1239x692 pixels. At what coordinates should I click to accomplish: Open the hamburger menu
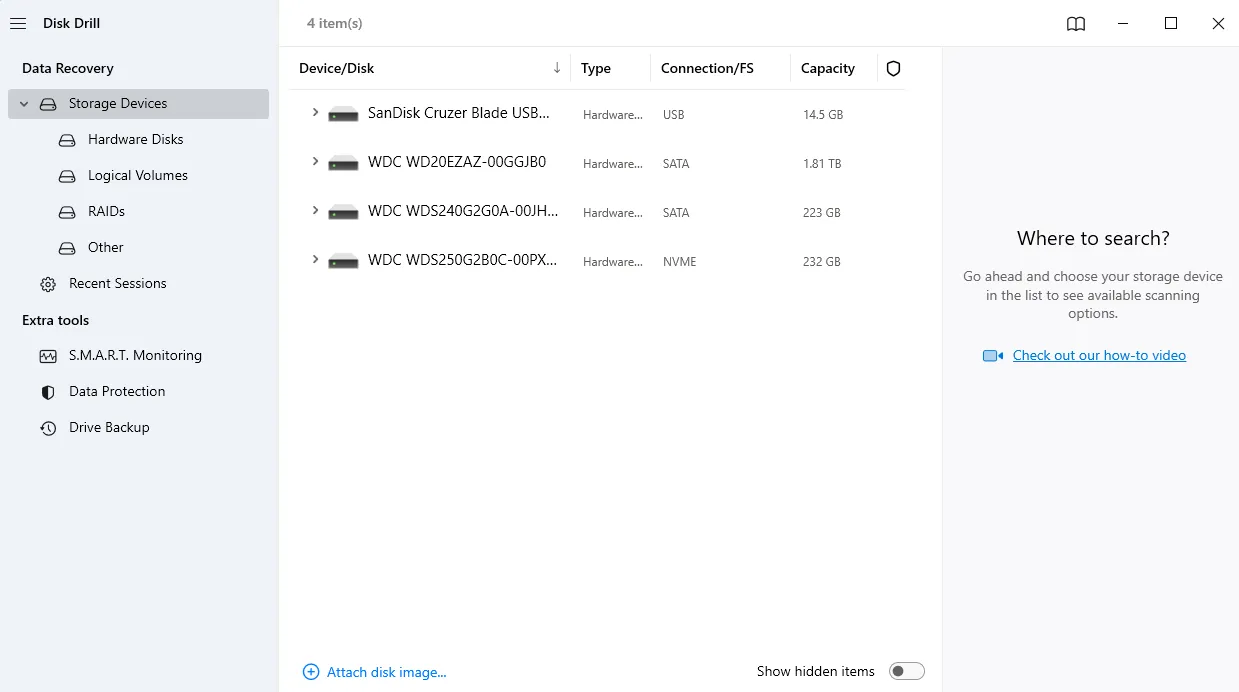[x=17, y=23]
